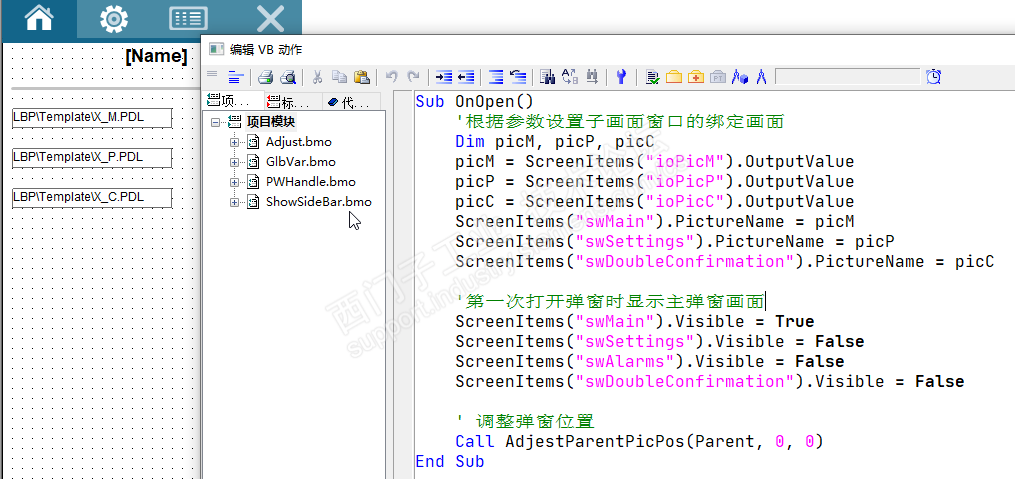Click the Print icon in toolbar
Viewport: 1015px width, 479px height.
point(266,76)
